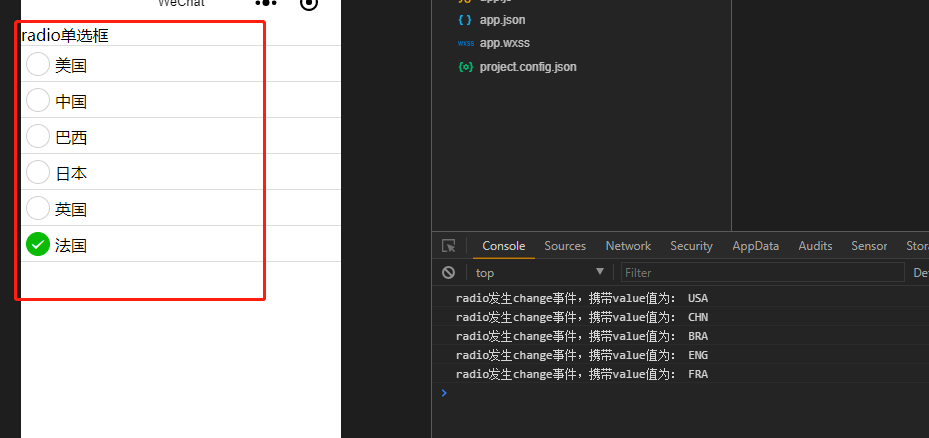This screenshot has height=438, width=929.
Task: Switch to the Network tab
Action: [x=628, y=246]
